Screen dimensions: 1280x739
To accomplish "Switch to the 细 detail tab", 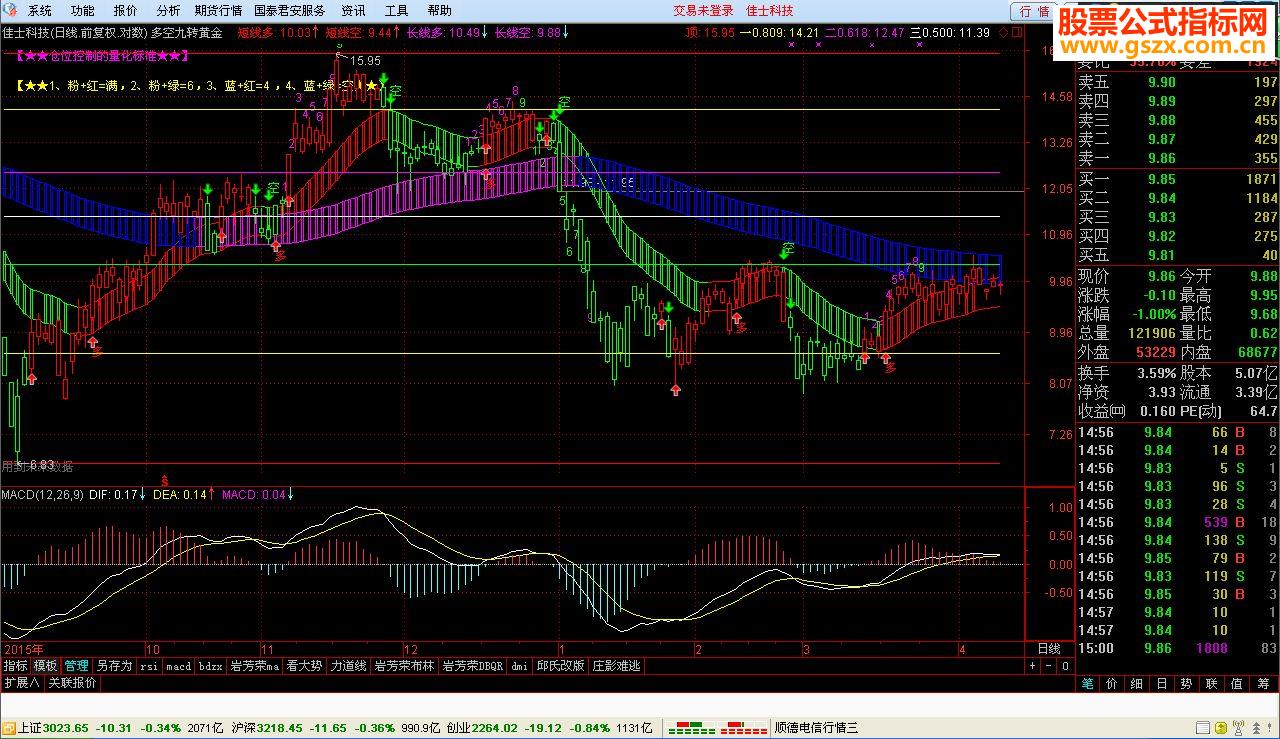I will pyautogui.click(x=1137, y=684).
